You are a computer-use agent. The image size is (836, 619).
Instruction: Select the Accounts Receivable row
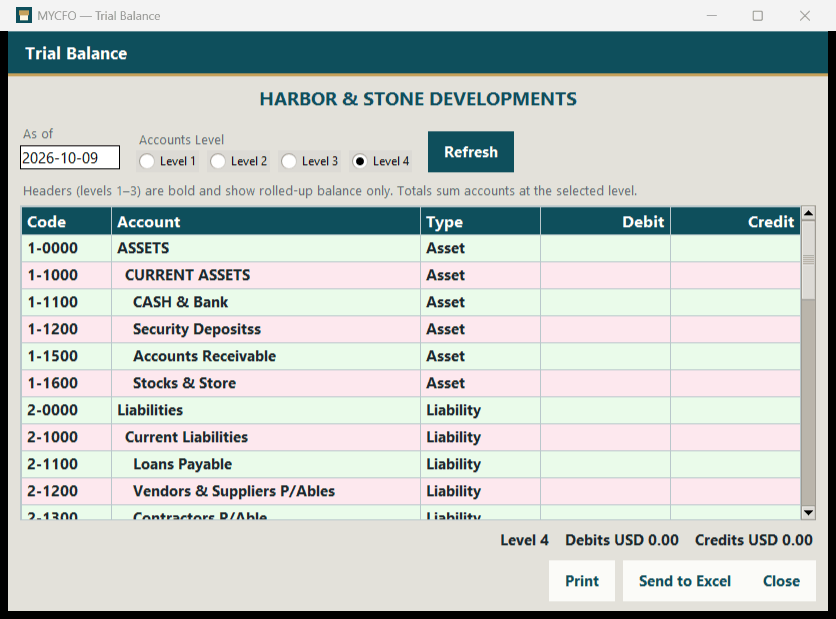(411, 356)
